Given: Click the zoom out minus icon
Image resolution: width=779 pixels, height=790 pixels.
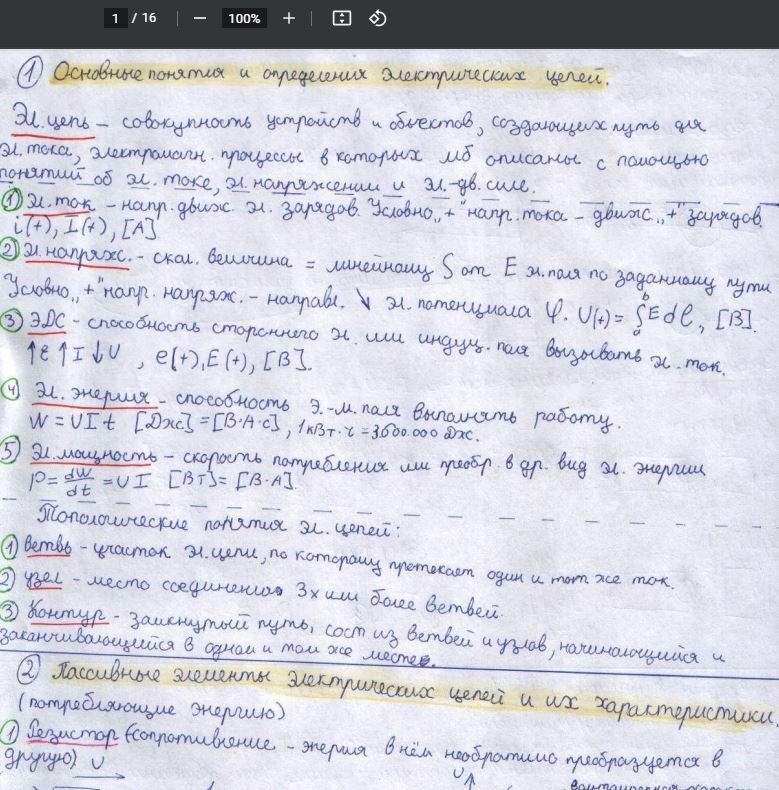Looking at the screenshot, I should pos(200,19).
